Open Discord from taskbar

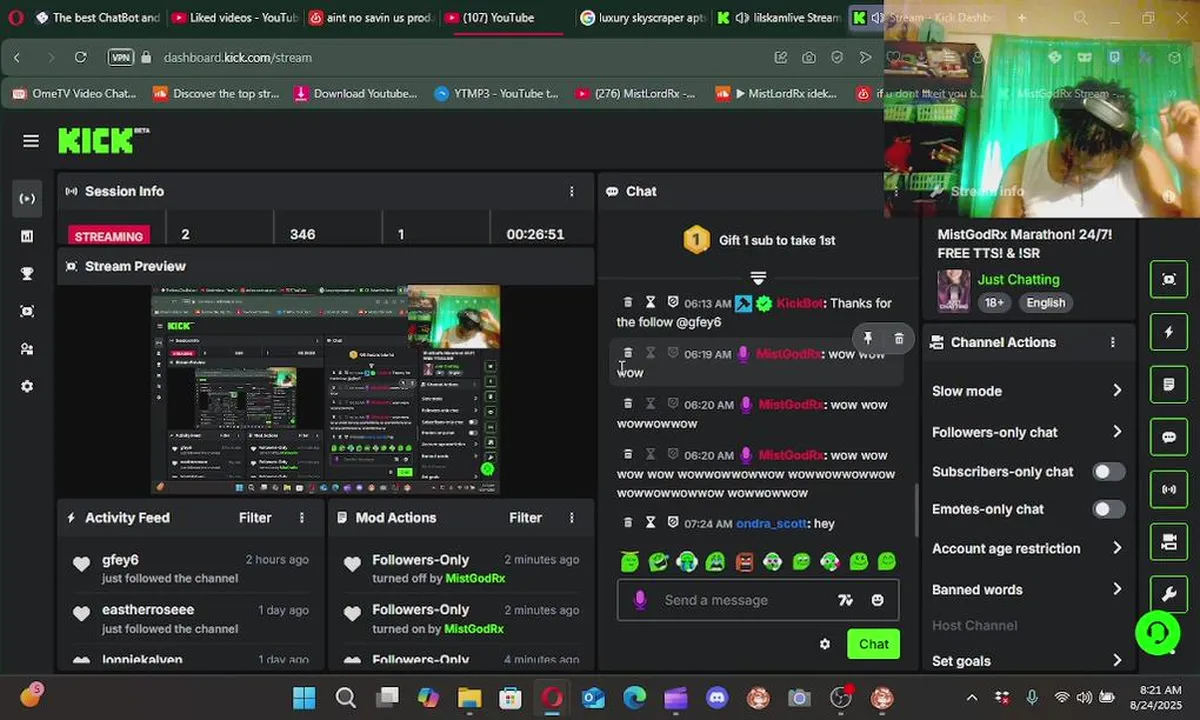(716, 698)
